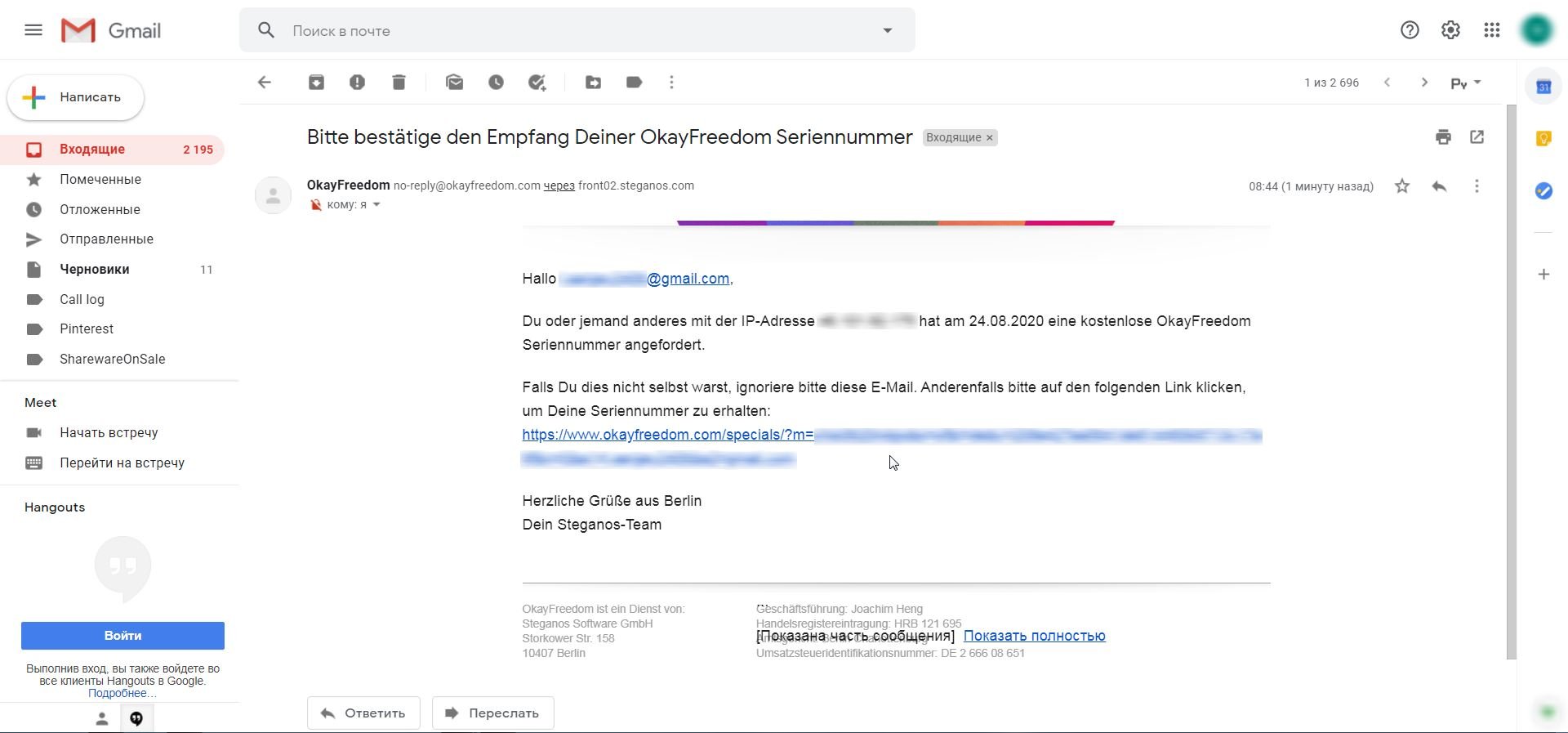Click the Написать compose button
This screenshot has width=1568, height=733.
[x=76, y=97]
